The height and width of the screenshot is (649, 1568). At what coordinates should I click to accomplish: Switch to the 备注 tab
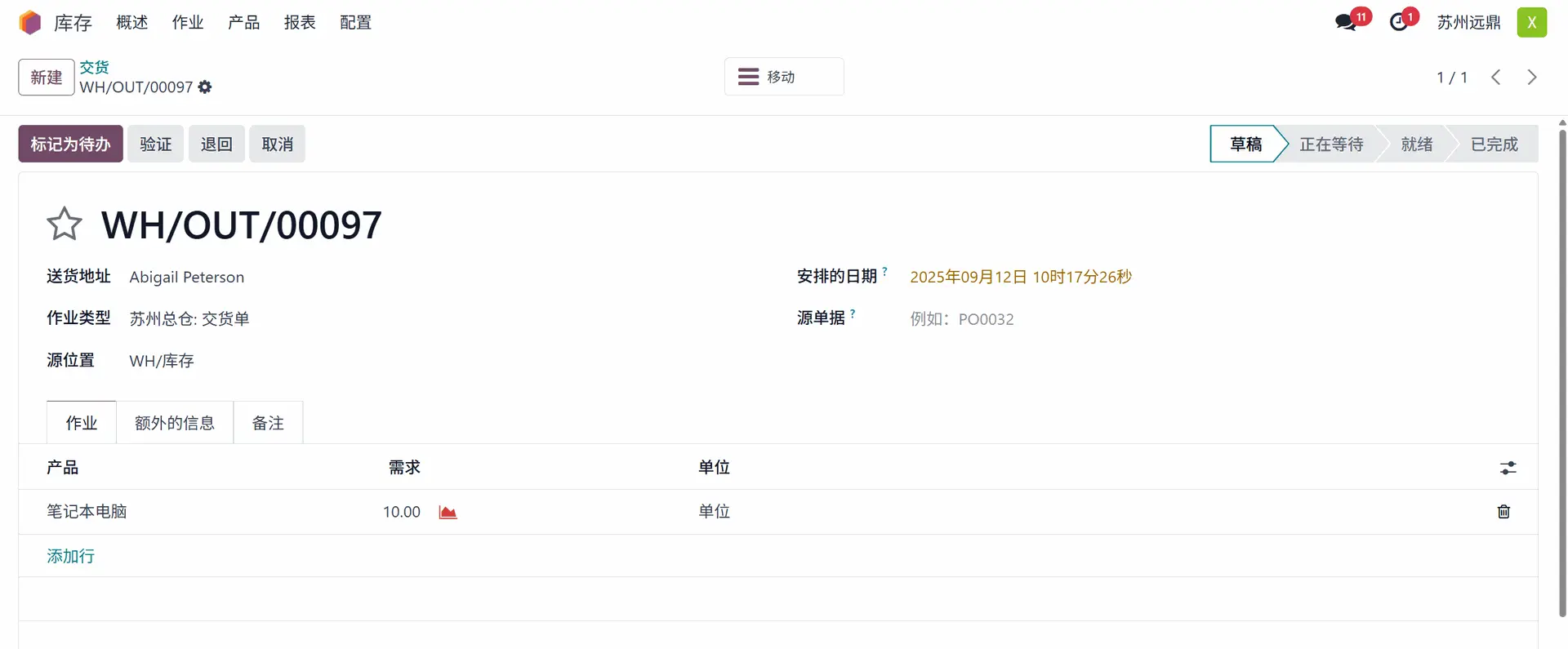[x=268, y=423]
